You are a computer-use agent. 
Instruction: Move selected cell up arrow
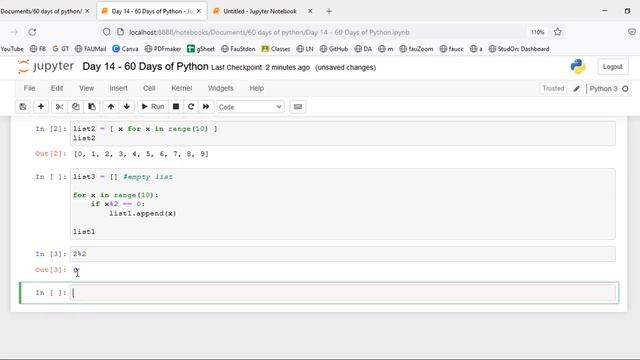[x=111, y=107]
